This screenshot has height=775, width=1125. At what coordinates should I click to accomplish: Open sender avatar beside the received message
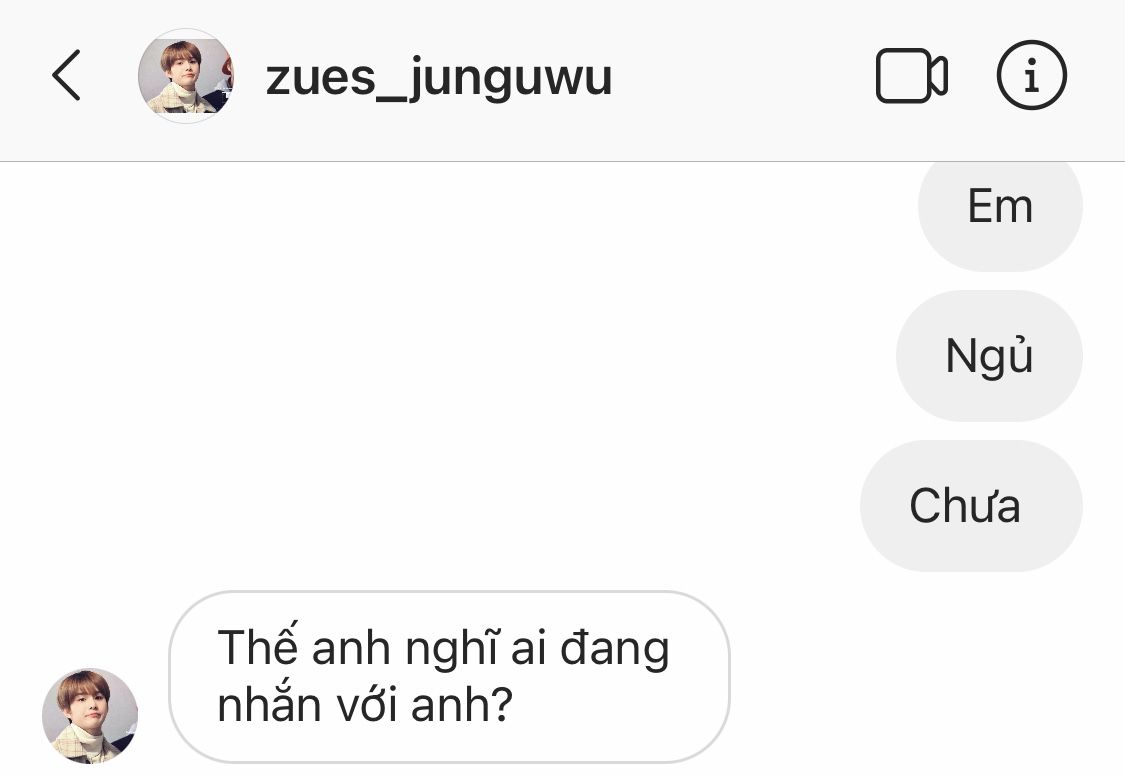click(x=90, y=715)
